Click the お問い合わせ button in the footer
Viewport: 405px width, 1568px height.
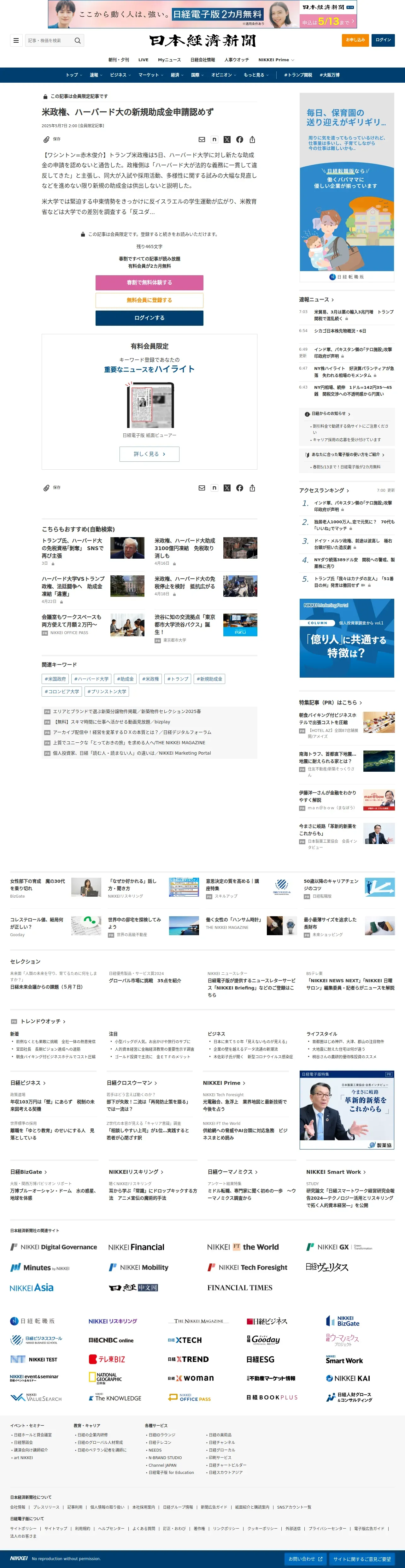coord(305,1559)
